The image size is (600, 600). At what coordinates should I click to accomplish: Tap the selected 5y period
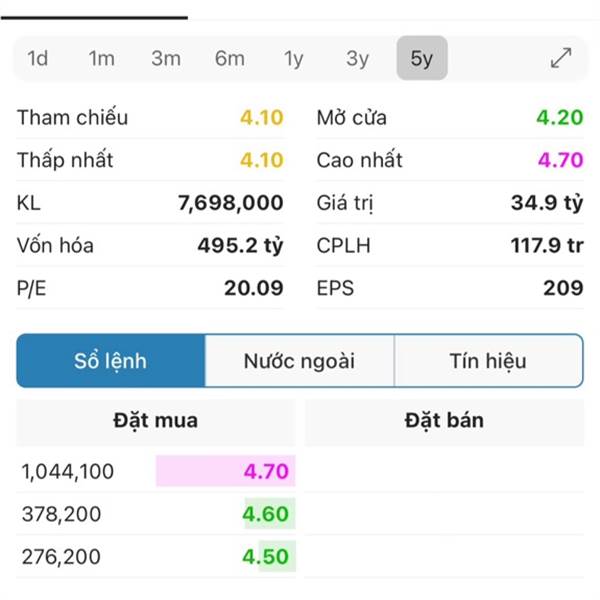pos(422,58)
